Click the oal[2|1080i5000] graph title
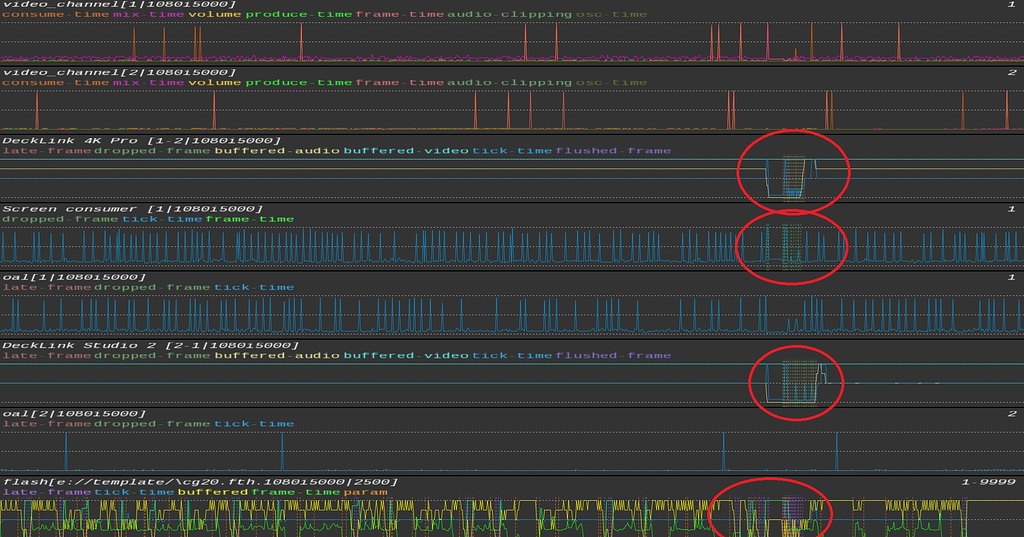This screenshot has height=537, width=1024. point(75,413)
